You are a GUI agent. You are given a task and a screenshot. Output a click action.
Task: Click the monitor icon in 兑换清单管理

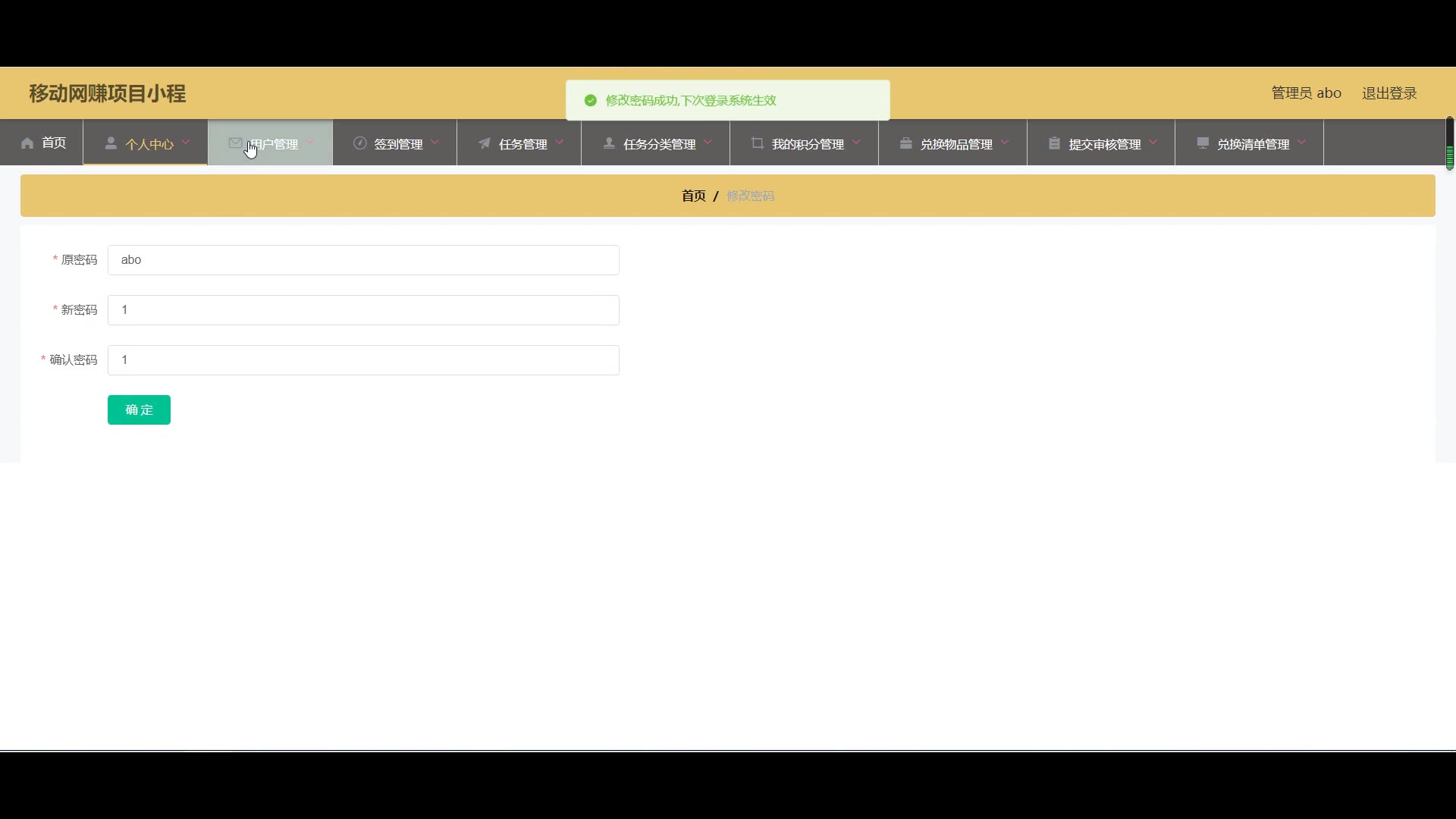pos(1203,143)
